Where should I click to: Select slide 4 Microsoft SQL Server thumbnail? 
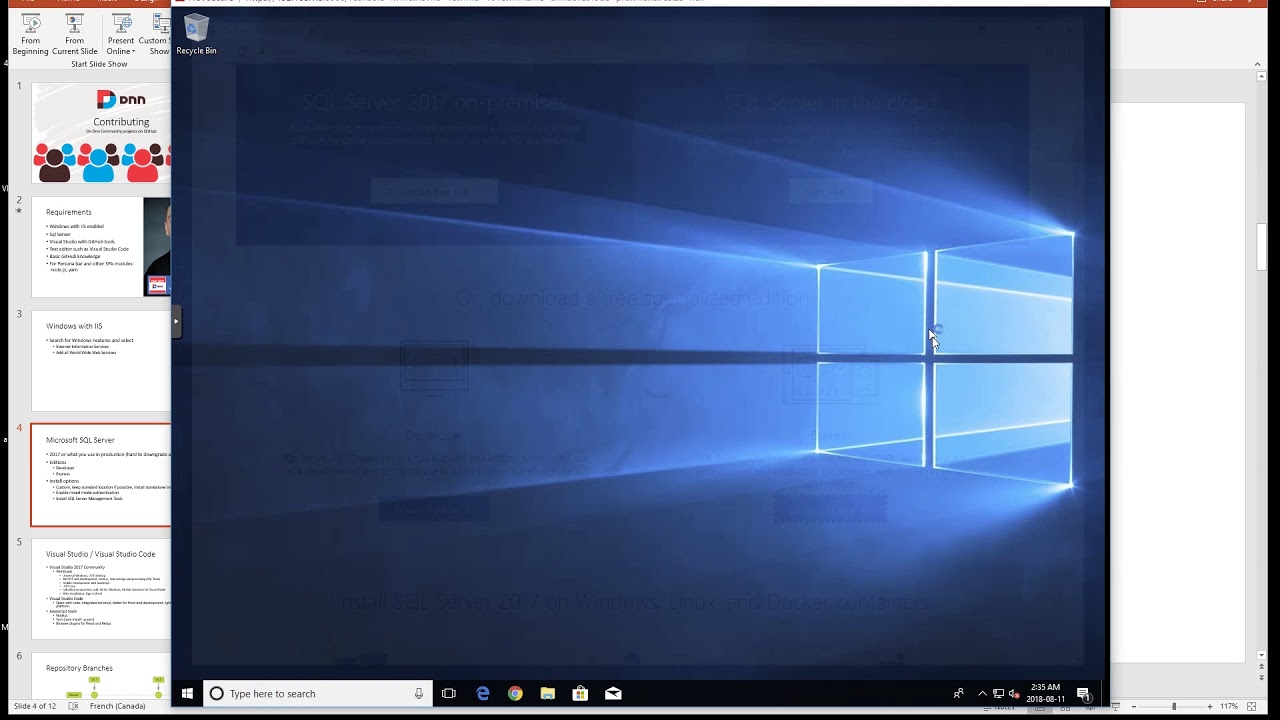101,475
